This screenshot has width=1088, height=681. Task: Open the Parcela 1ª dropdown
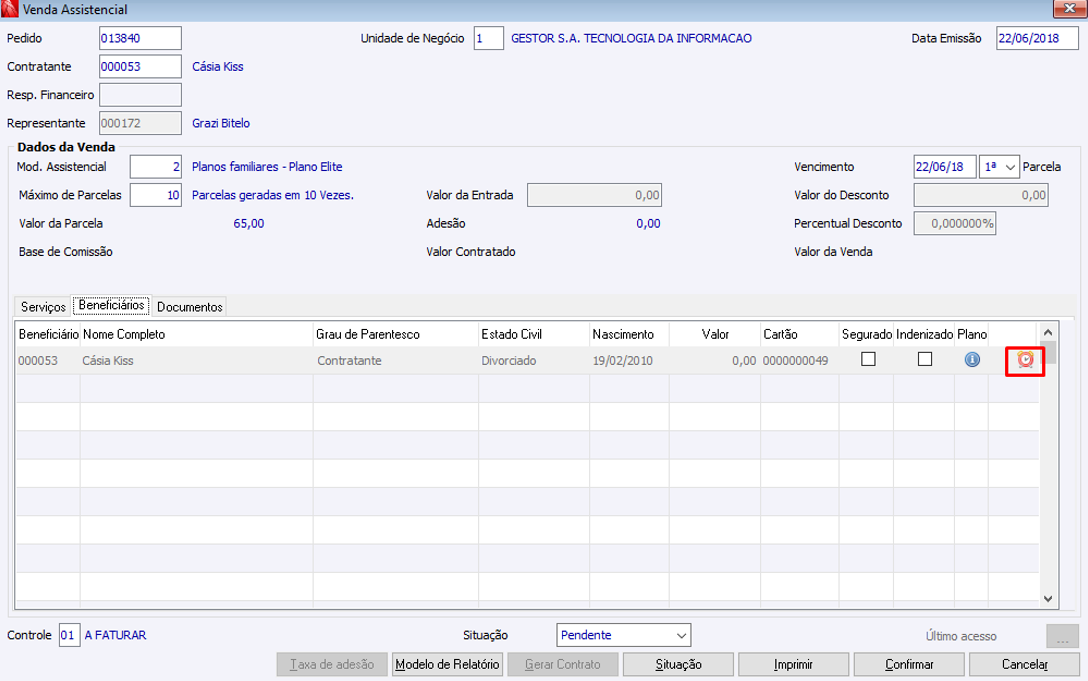[999, 167]
